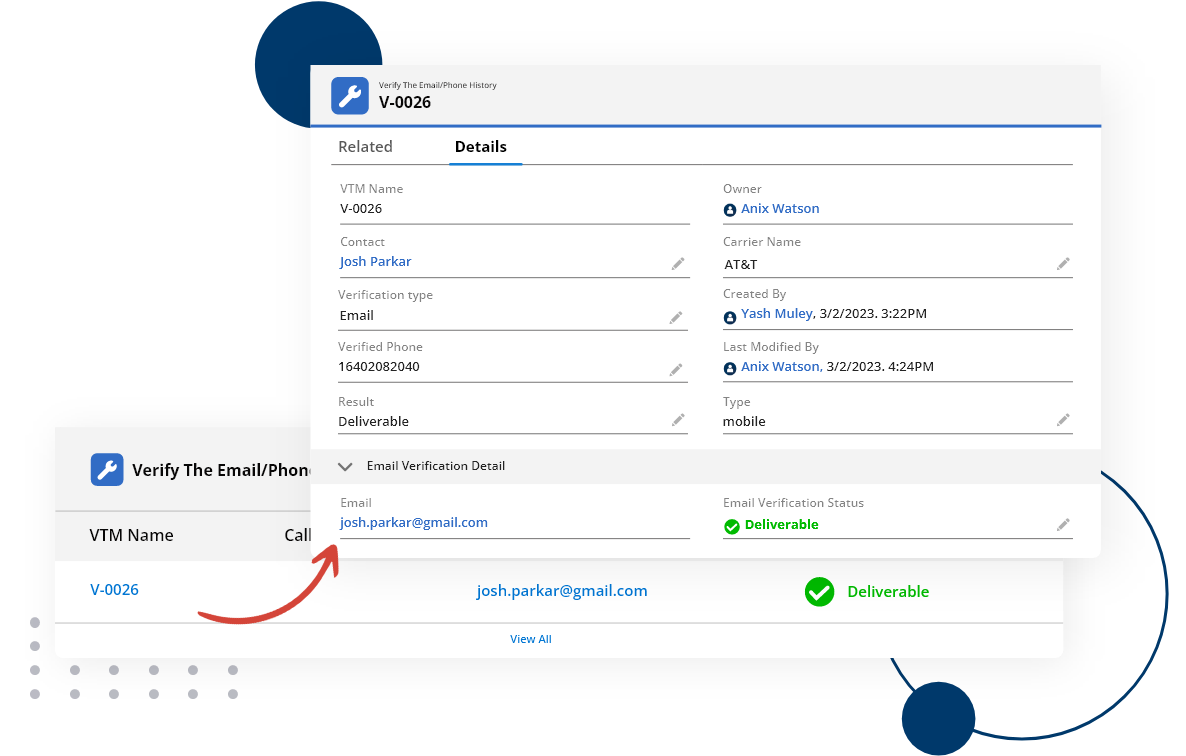
Task: Edit the Verification type pencil icon
Action: tap(676, 318)
